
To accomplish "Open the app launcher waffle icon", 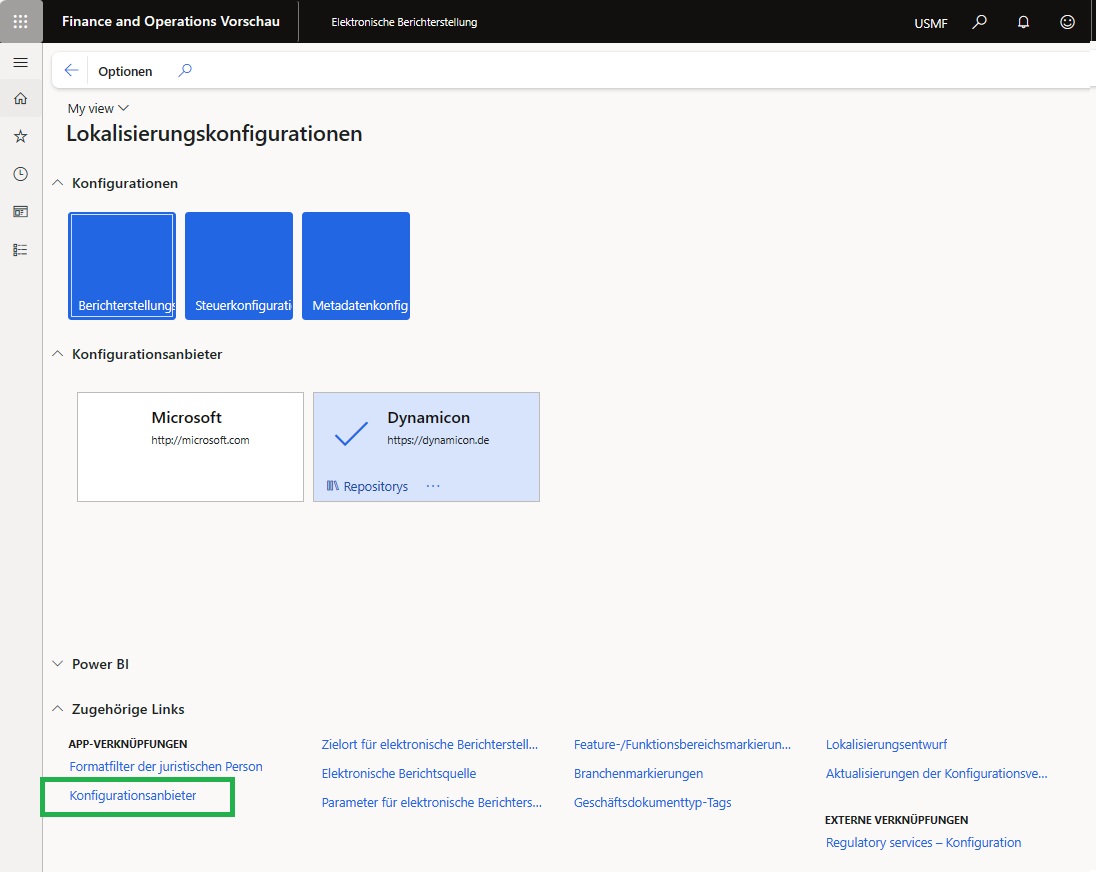I will [21, 22].
